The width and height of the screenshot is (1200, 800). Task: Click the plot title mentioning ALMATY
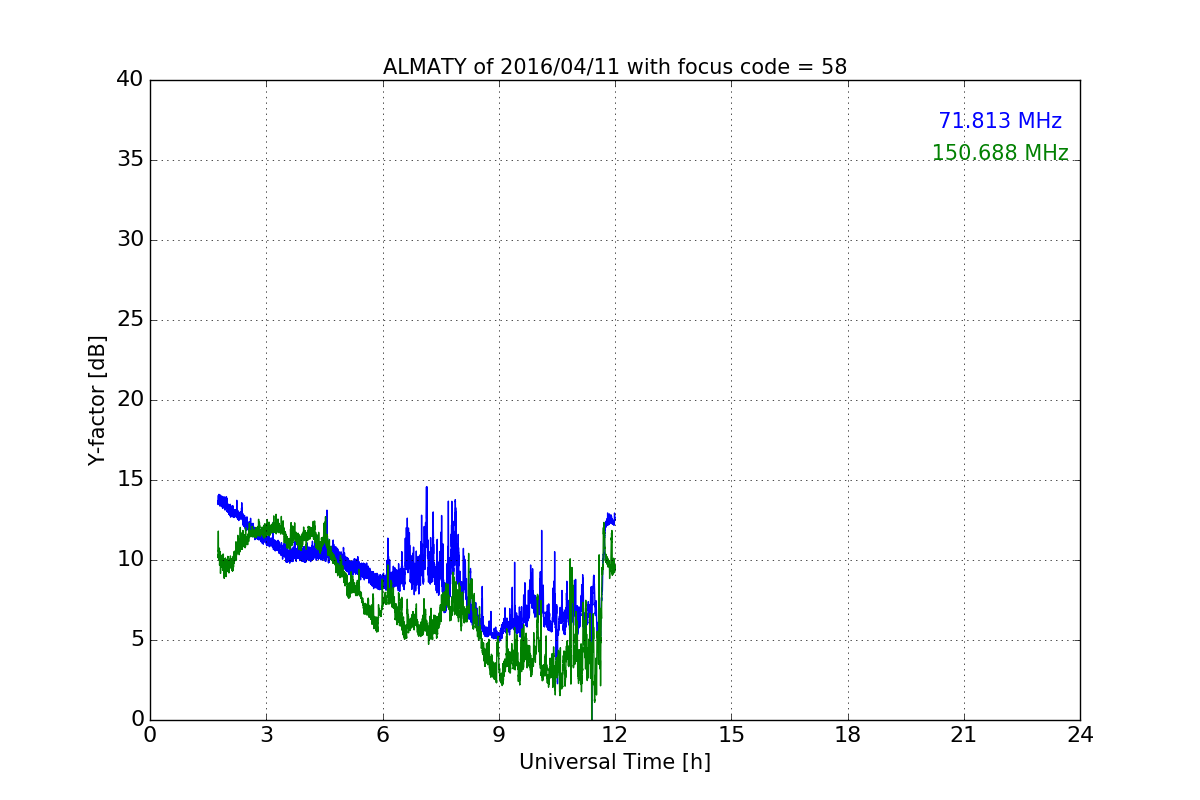tap(615, 67)
